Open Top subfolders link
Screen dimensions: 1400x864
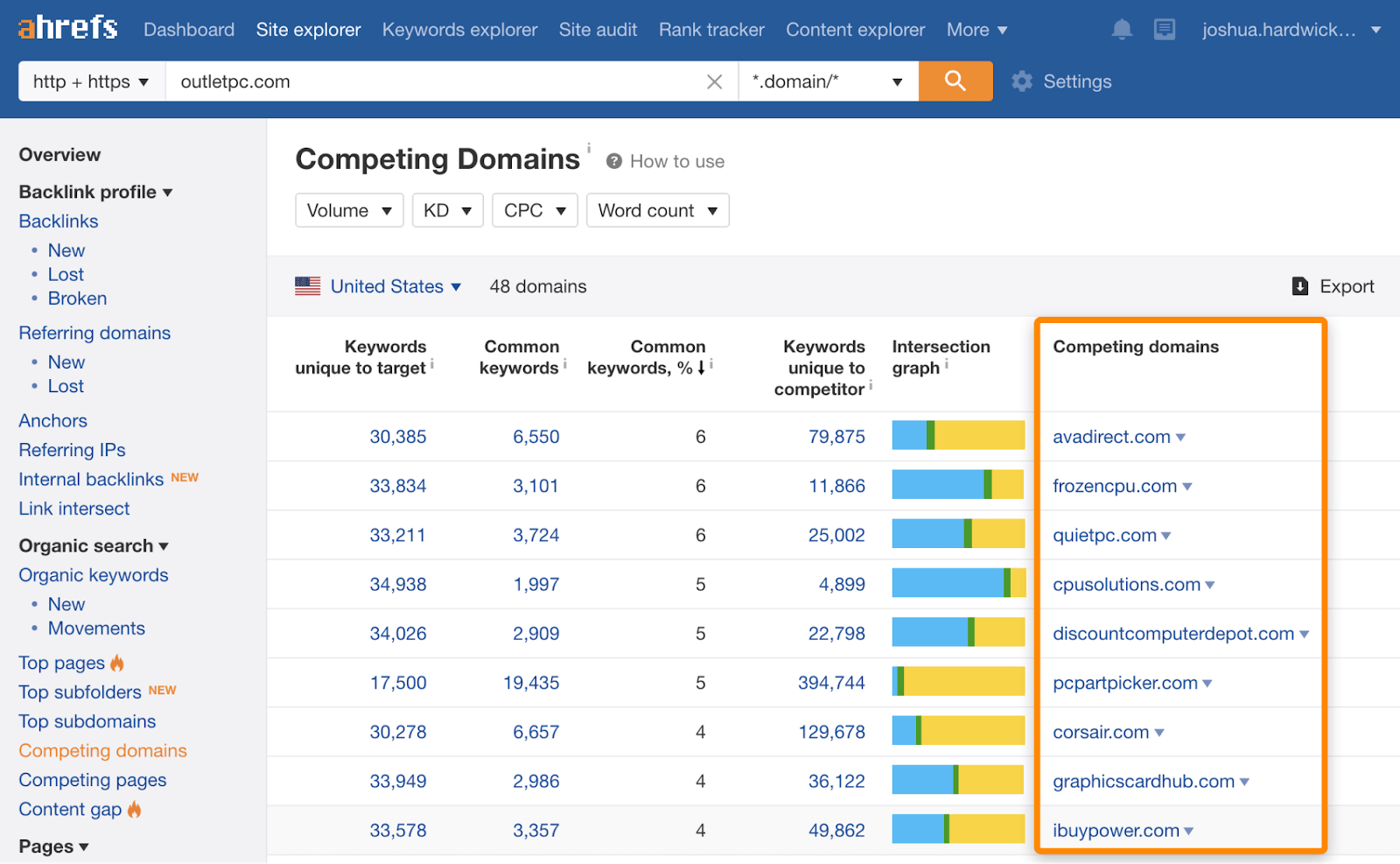coord(80,692)
